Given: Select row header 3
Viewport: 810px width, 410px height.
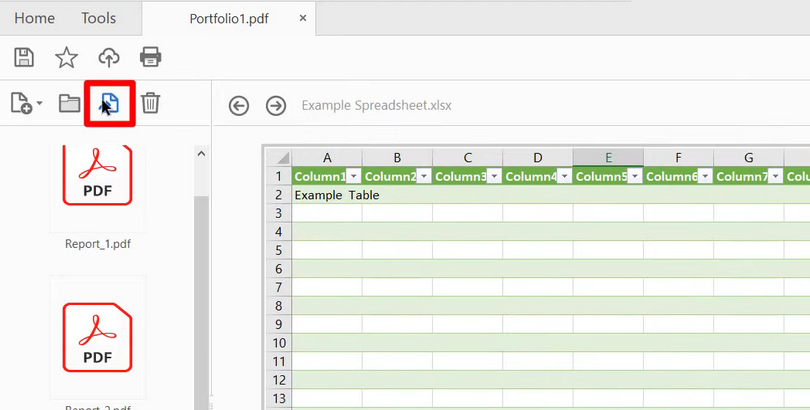Looking at the screenshot, I should (279, 213).
